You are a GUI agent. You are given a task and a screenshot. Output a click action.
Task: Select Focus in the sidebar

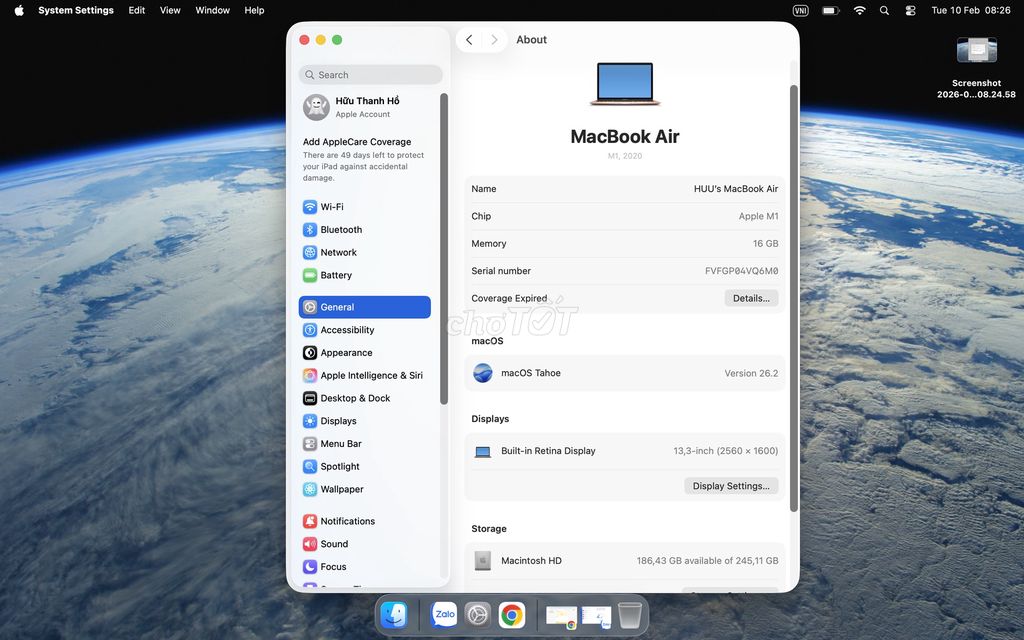click(x=332, y=566)
